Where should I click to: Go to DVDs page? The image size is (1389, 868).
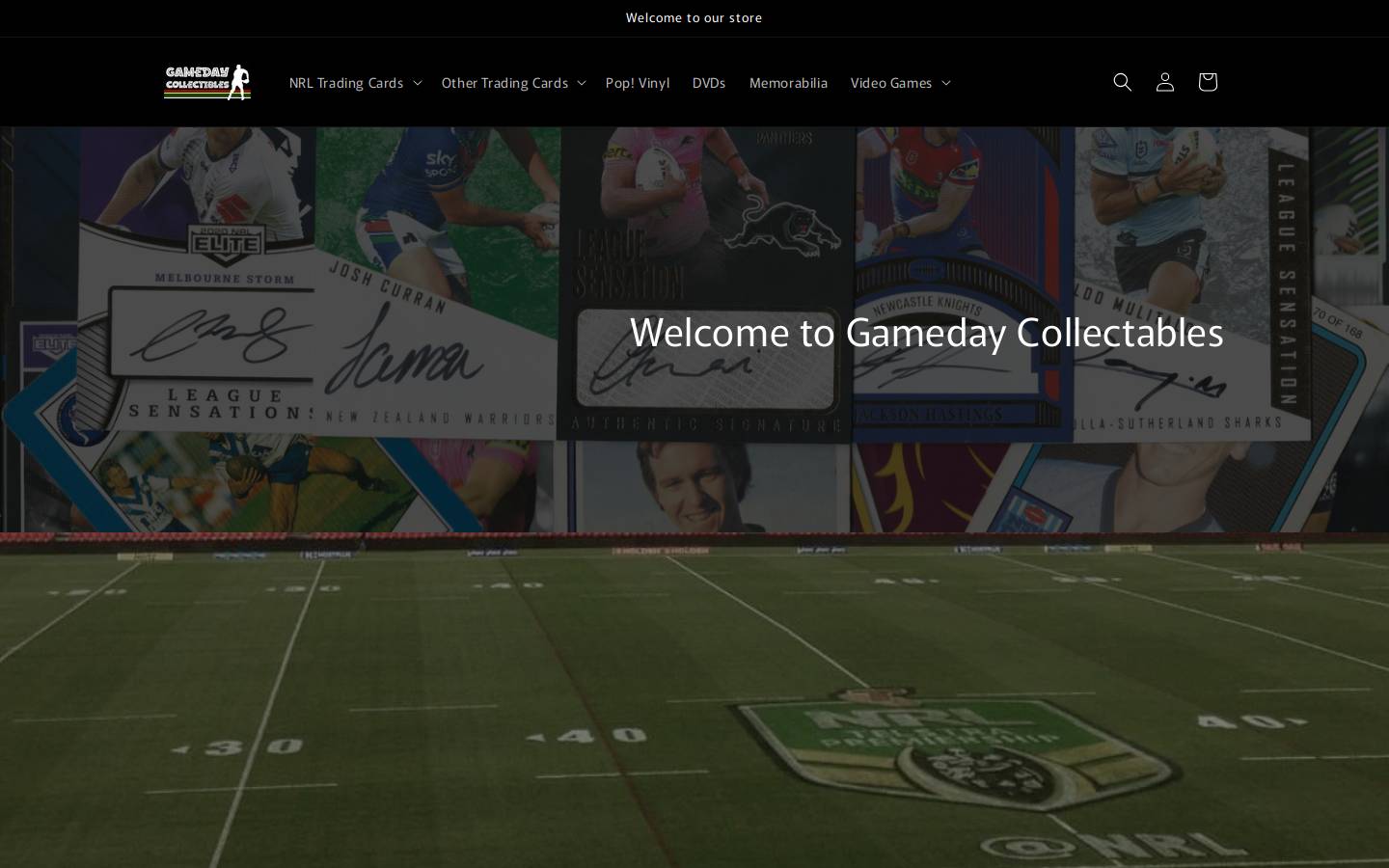709,83
